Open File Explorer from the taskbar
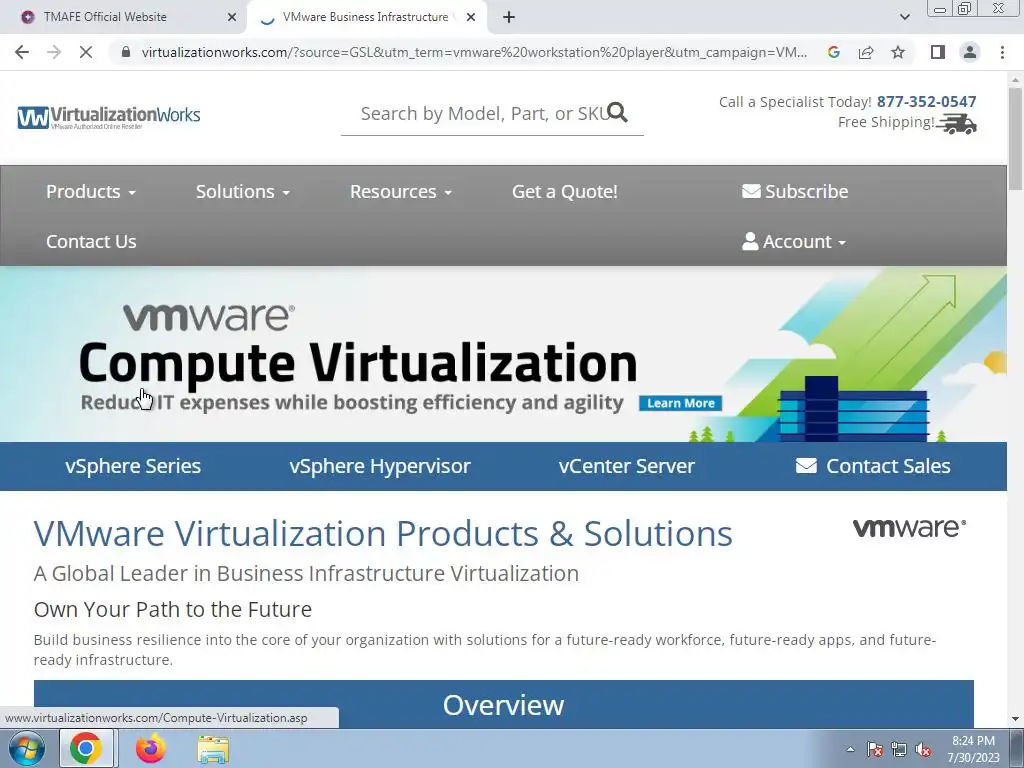The image size is (1024, 768). [x=214, y=749]
